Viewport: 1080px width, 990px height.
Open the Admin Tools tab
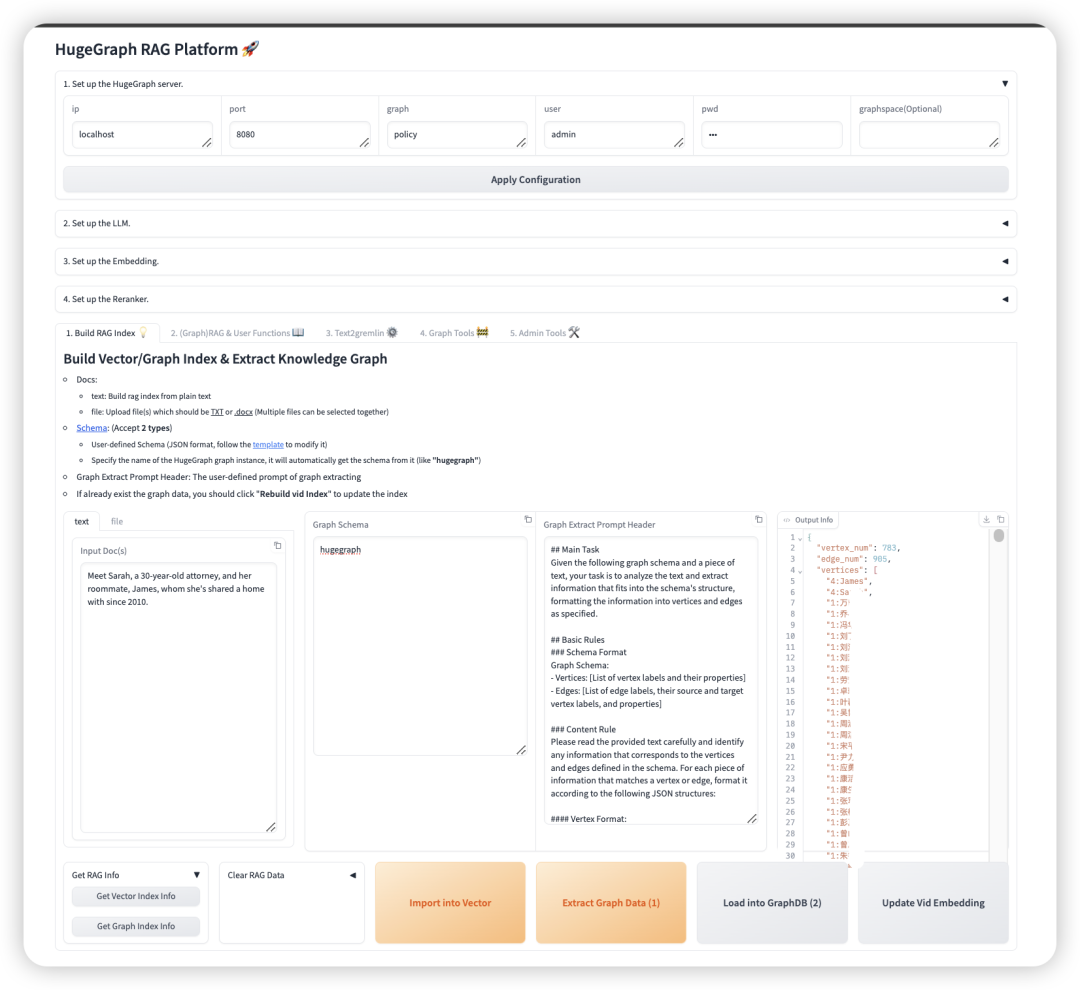[x=544, y=333]
